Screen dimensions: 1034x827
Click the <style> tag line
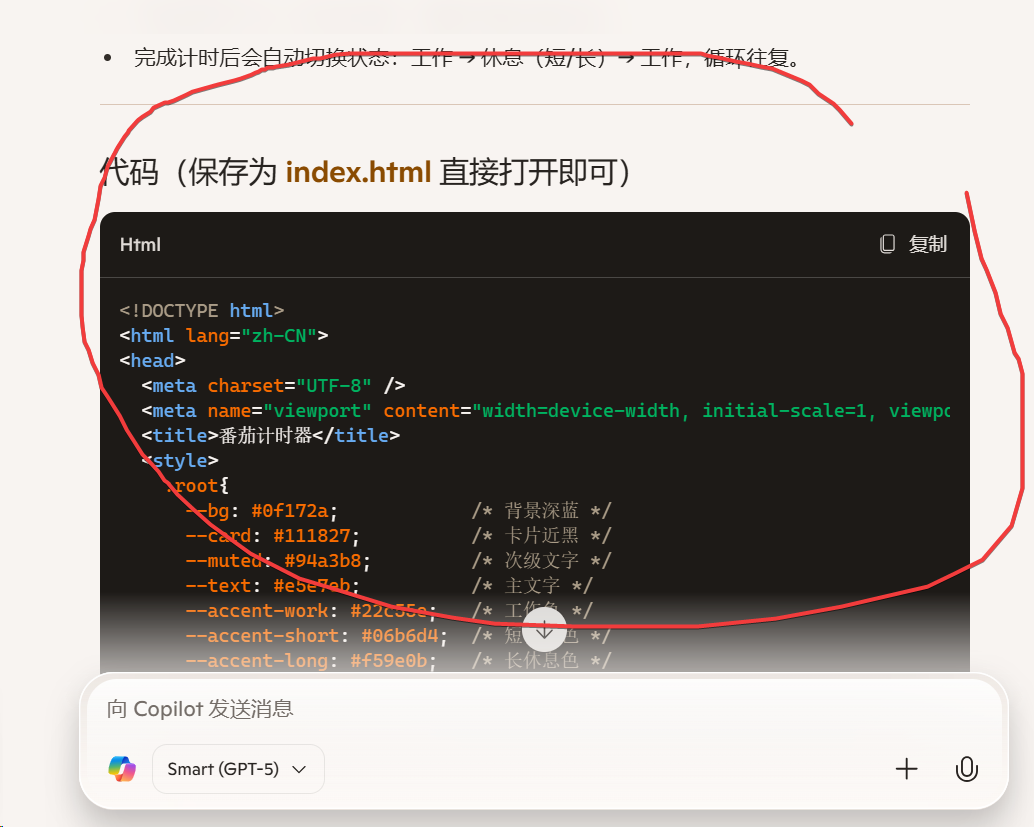click(x=180, y=461)
